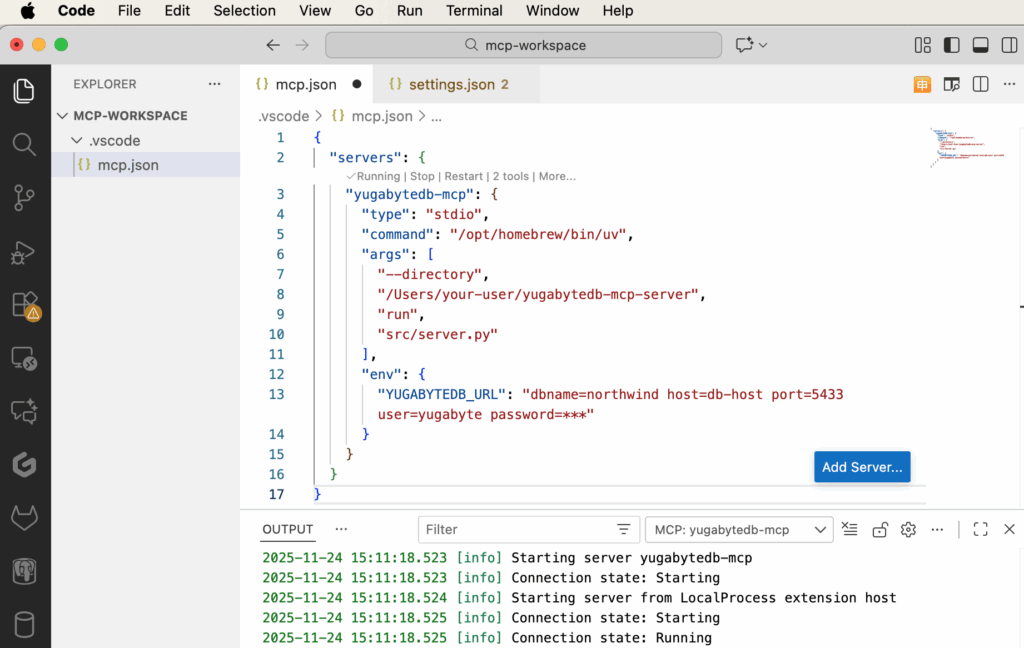Open the Terminal menu in menu bar

(x=474, y=11)
